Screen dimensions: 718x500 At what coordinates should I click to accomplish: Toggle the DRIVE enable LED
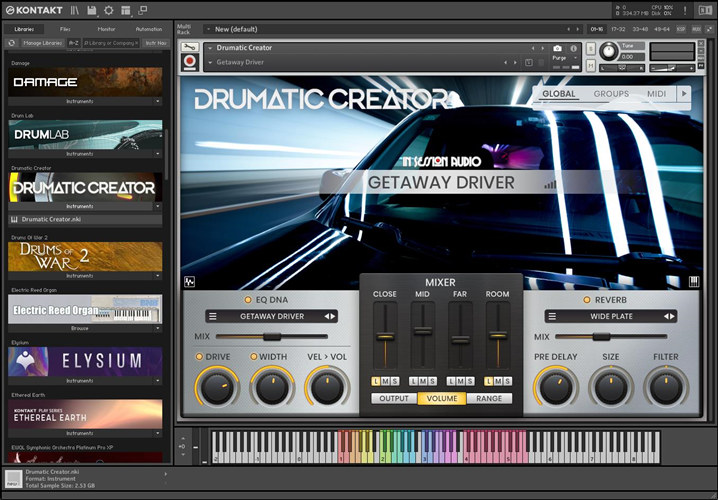(x=200, y=357)
